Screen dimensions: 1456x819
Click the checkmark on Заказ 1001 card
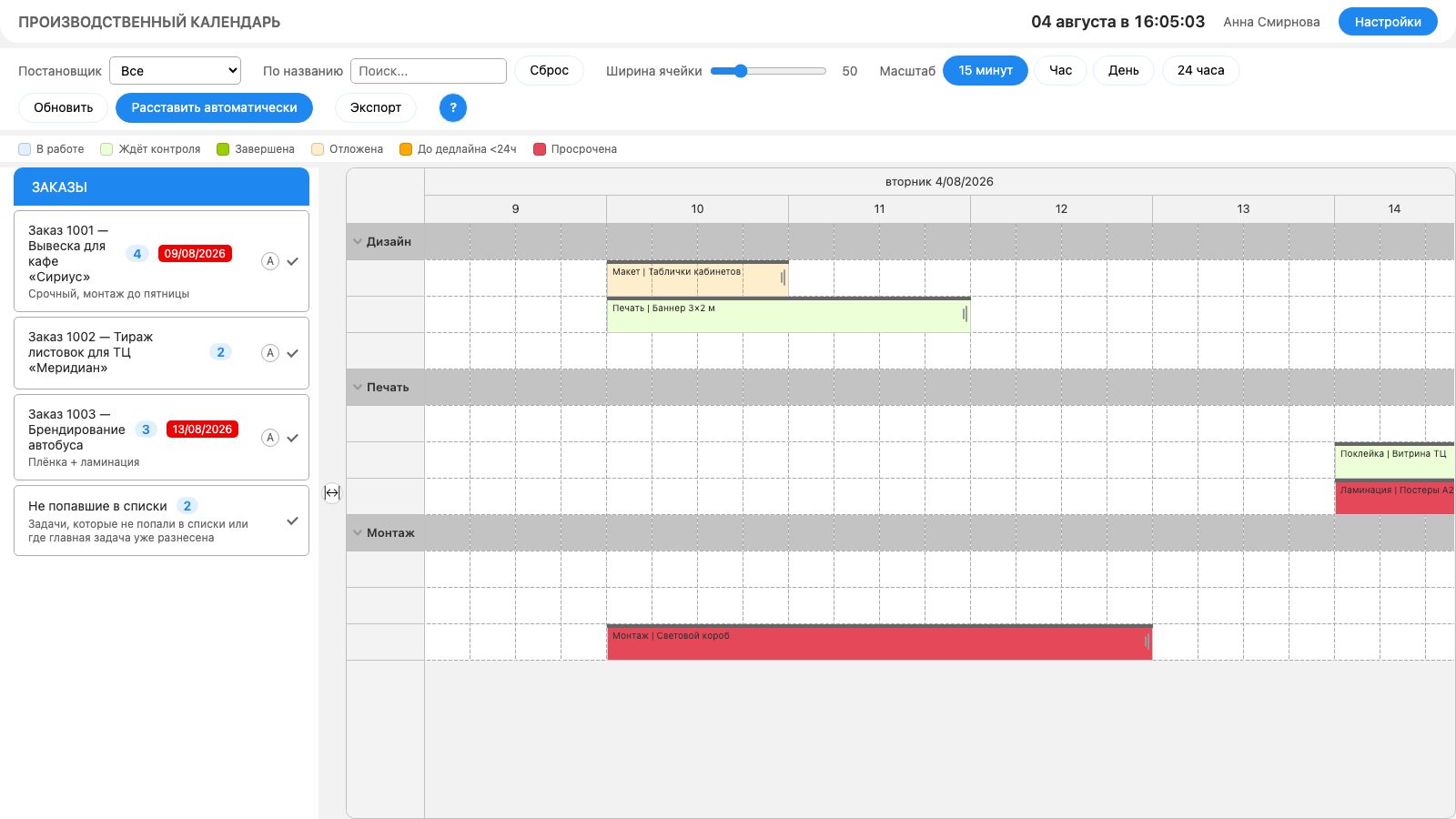(293, 261)
